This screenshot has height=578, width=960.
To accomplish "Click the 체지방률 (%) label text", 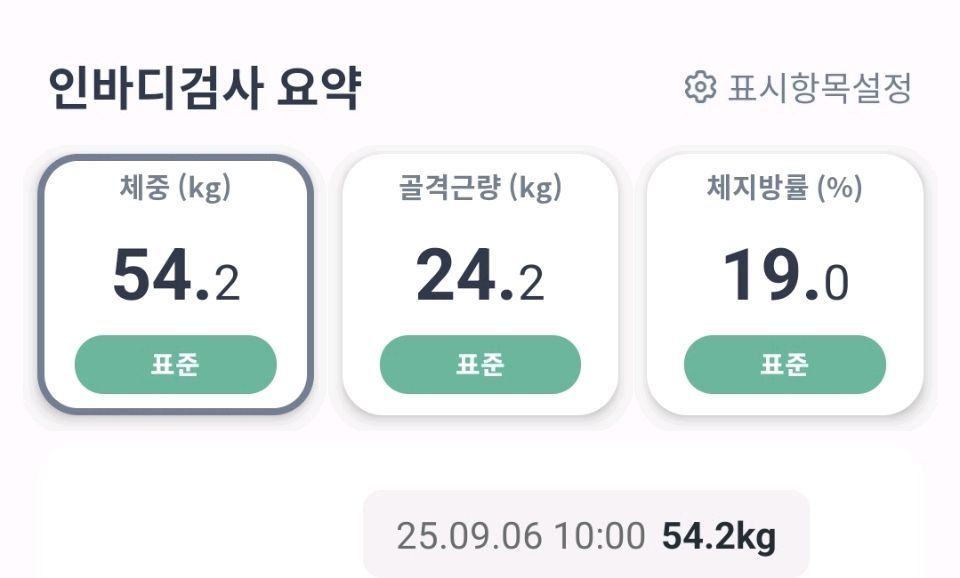I will 785,187.
